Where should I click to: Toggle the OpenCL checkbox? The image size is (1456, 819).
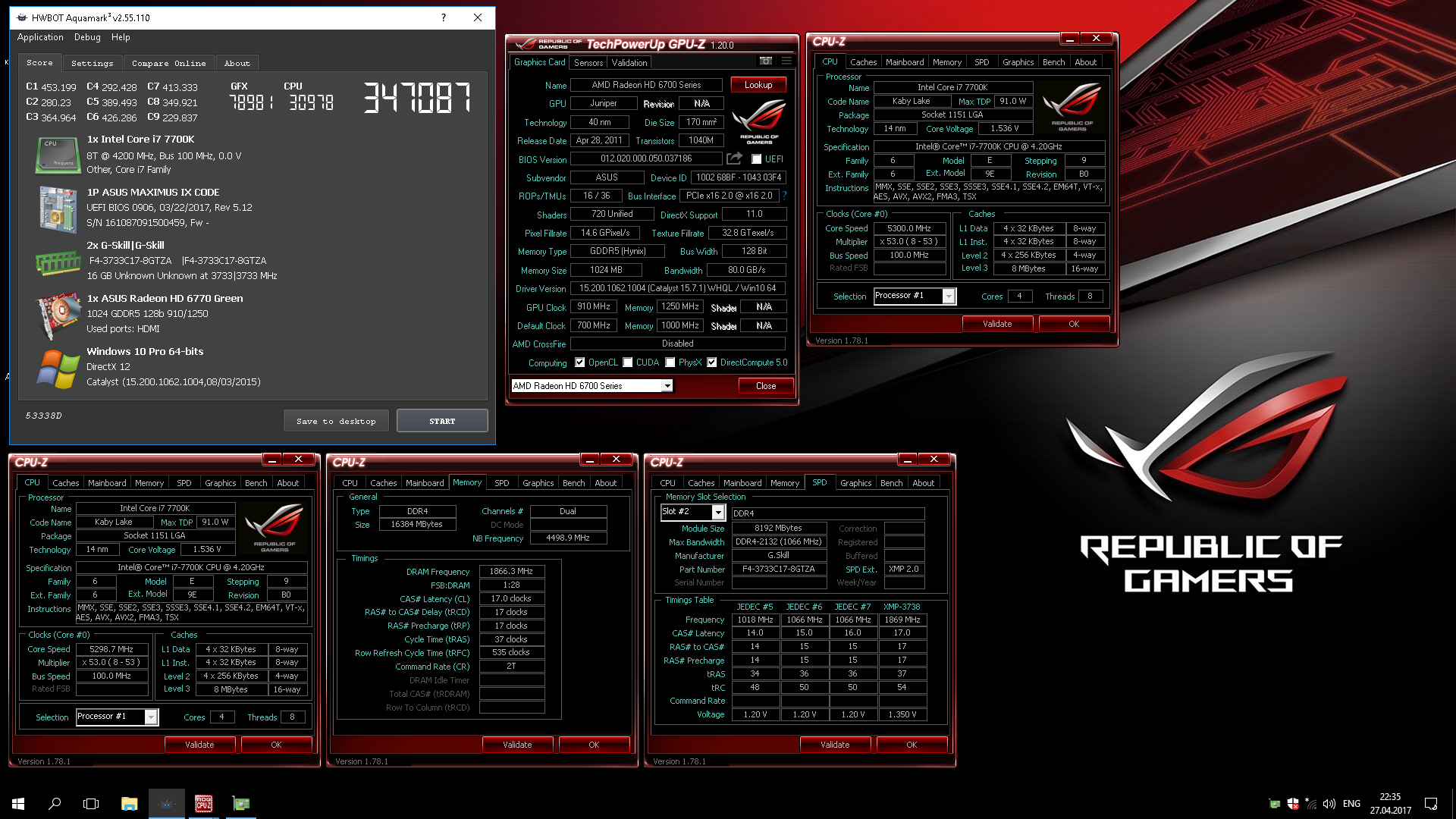click(x=580, y=362)
